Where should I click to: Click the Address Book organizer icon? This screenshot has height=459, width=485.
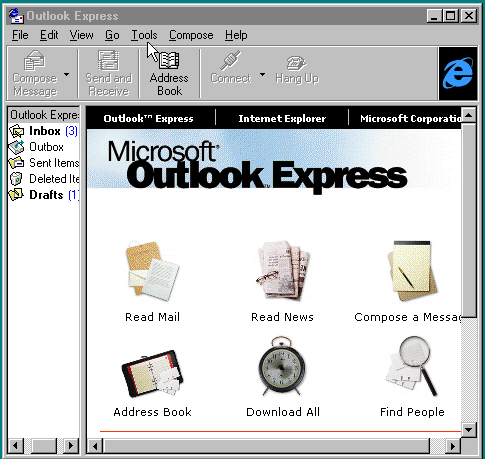[x=152, y=373]
